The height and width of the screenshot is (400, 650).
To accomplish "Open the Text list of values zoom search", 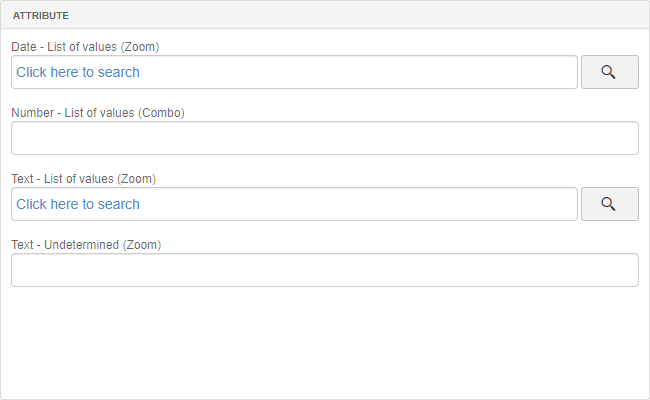I will 610,204.
